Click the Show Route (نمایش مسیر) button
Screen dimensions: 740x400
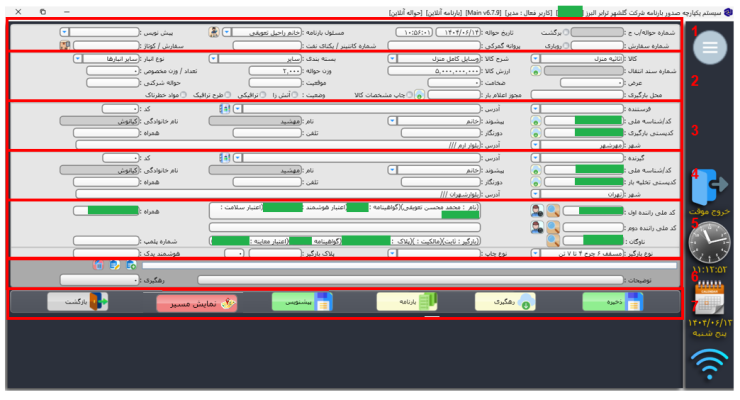coord(196,301)
